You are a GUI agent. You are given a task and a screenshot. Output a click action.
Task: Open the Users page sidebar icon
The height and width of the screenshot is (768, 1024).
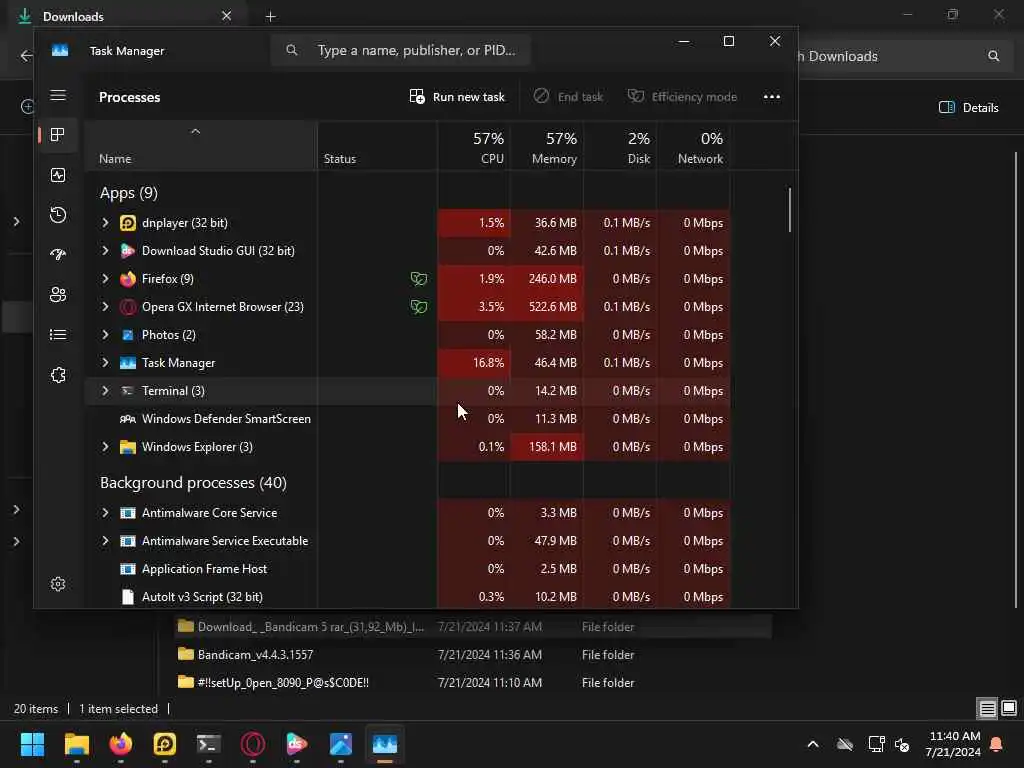pyautogui.click(x=58, y=295)
